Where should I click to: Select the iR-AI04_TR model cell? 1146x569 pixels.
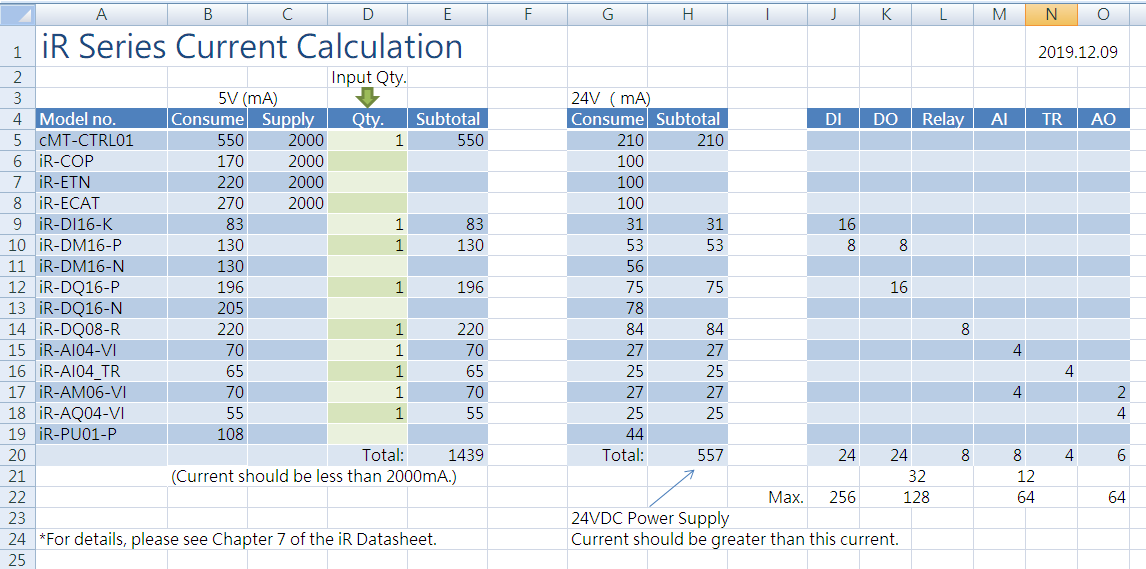[102, 371]
